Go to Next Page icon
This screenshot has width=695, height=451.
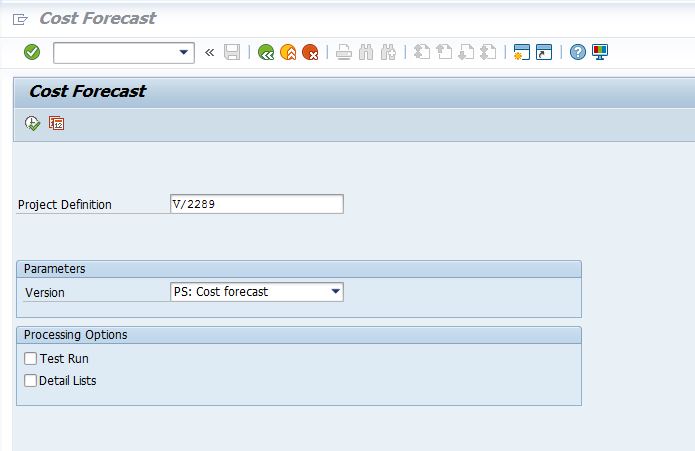coord(466,52)
